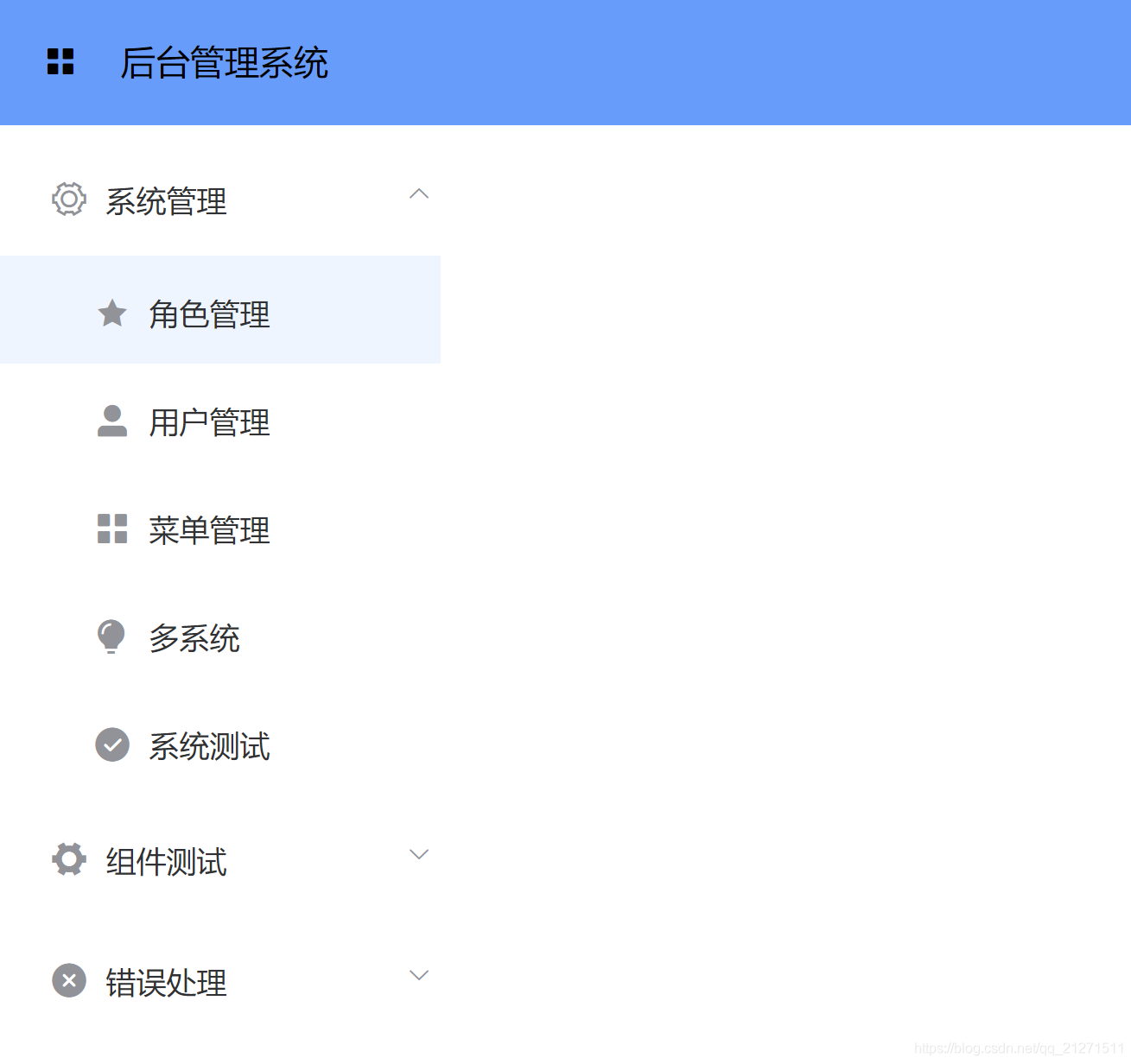This screenshot has width=1131, height=1064.
Task: Click the grid logo in the top header
Action: pyautogui.click(x=60, y=61)
